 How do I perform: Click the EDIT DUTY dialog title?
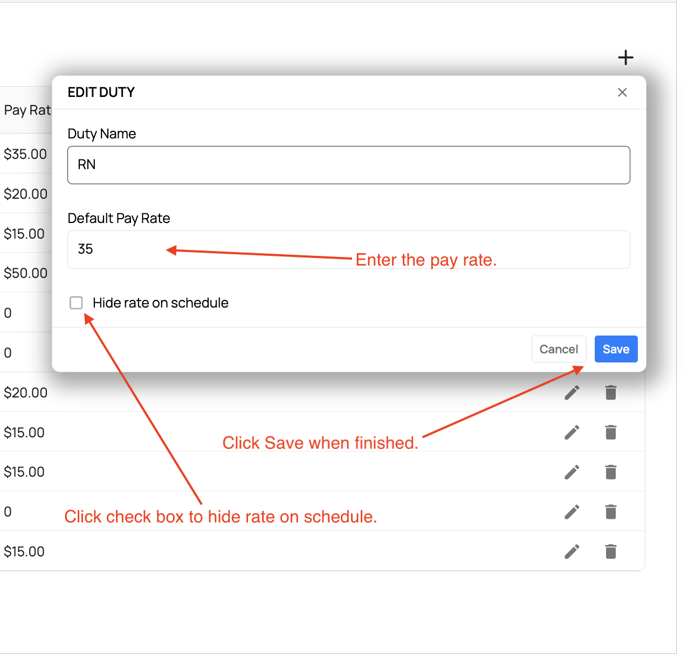(101, 92)
